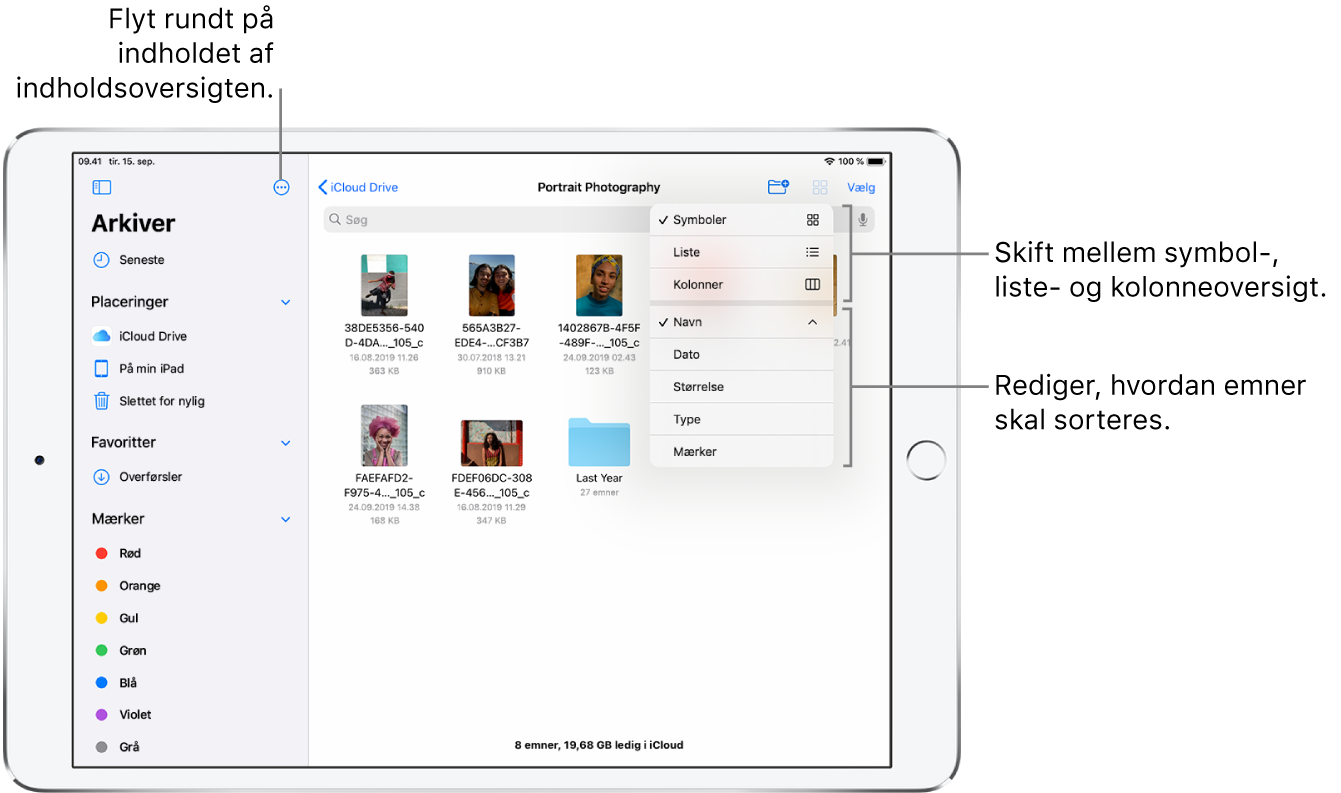The image size is (1341, 793).
Task: Click the Portrait Photography title
Action: [x=599, y=187]
